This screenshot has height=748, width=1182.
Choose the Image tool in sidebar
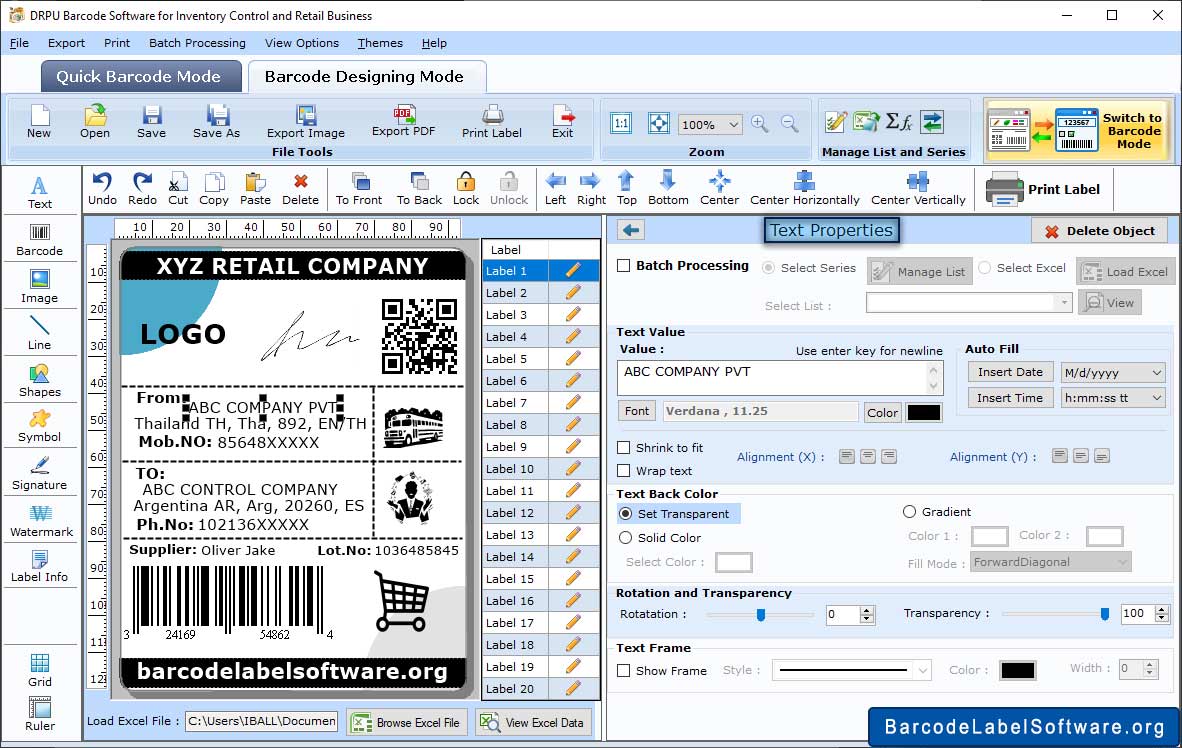click(x=39, y=287)
